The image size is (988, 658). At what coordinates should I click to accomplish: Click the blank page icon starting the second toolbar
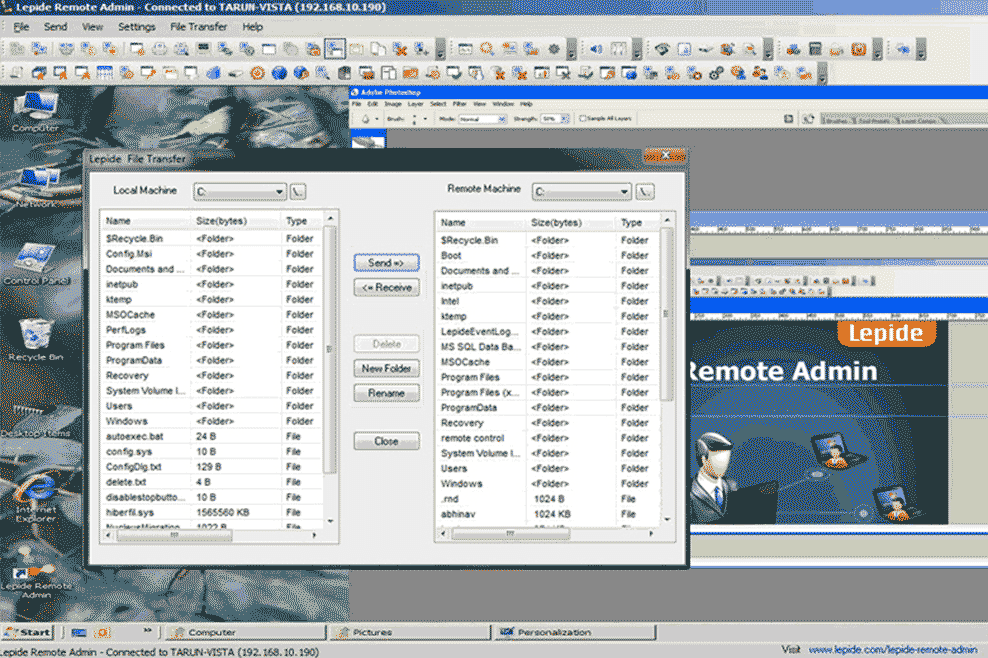pos(15,73)
